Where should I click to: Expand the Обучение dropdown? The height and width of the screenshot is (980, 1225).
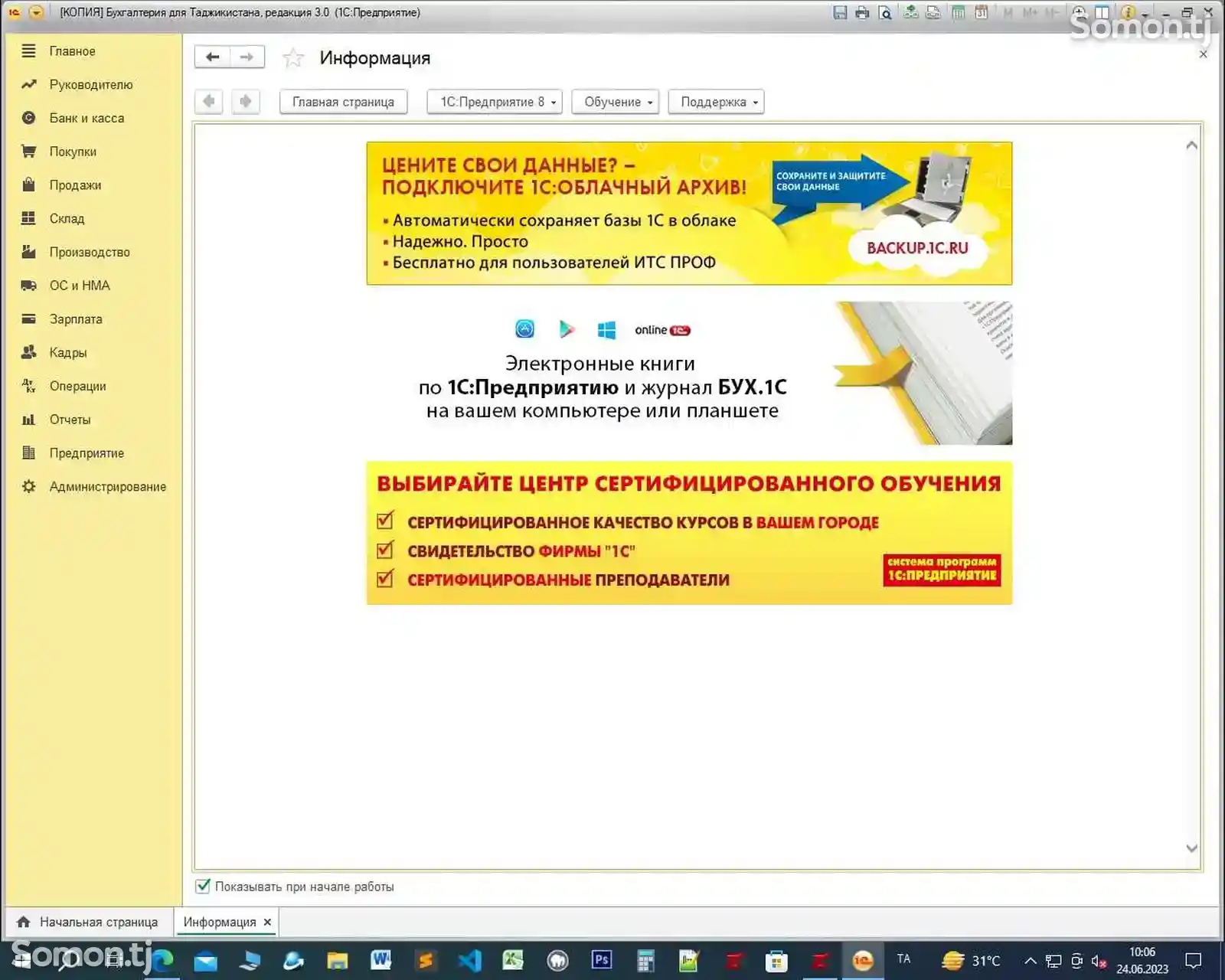pyautogui.click(x=616, y=102)
